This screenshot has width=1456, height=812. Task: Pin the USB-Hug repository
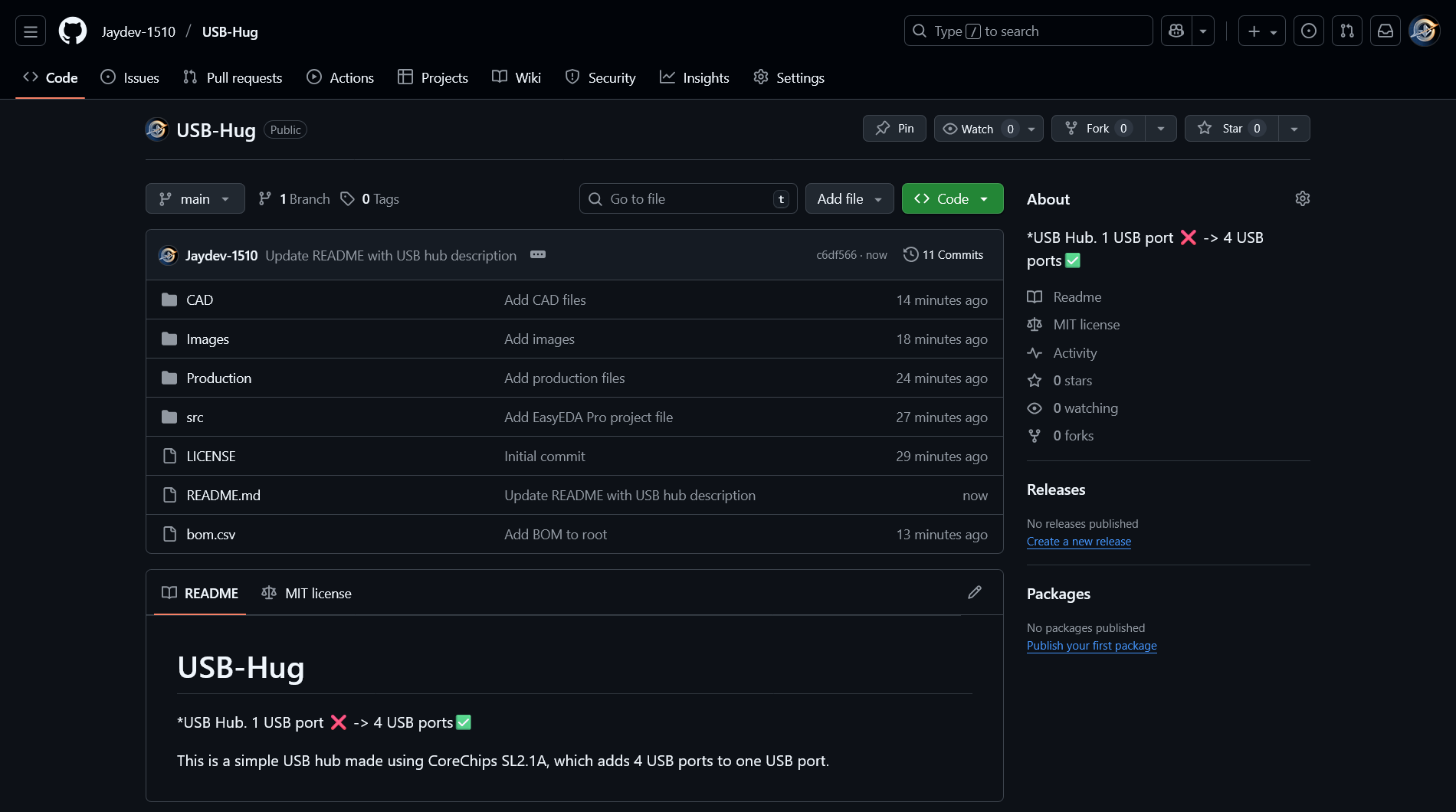tap(894, 129)
